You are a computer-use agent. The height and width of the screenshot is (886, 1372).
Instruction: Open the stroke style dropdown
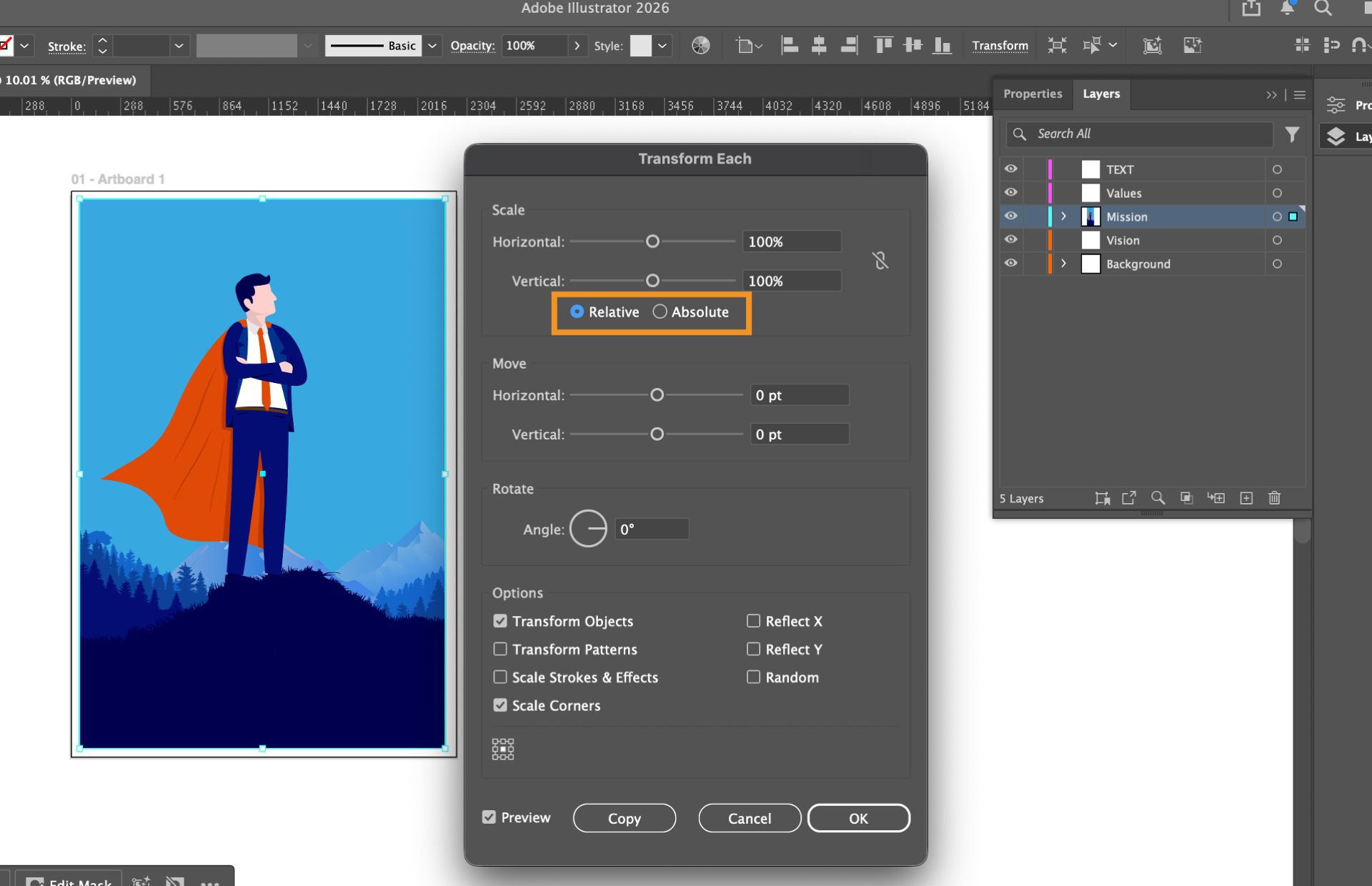point(432,45)
